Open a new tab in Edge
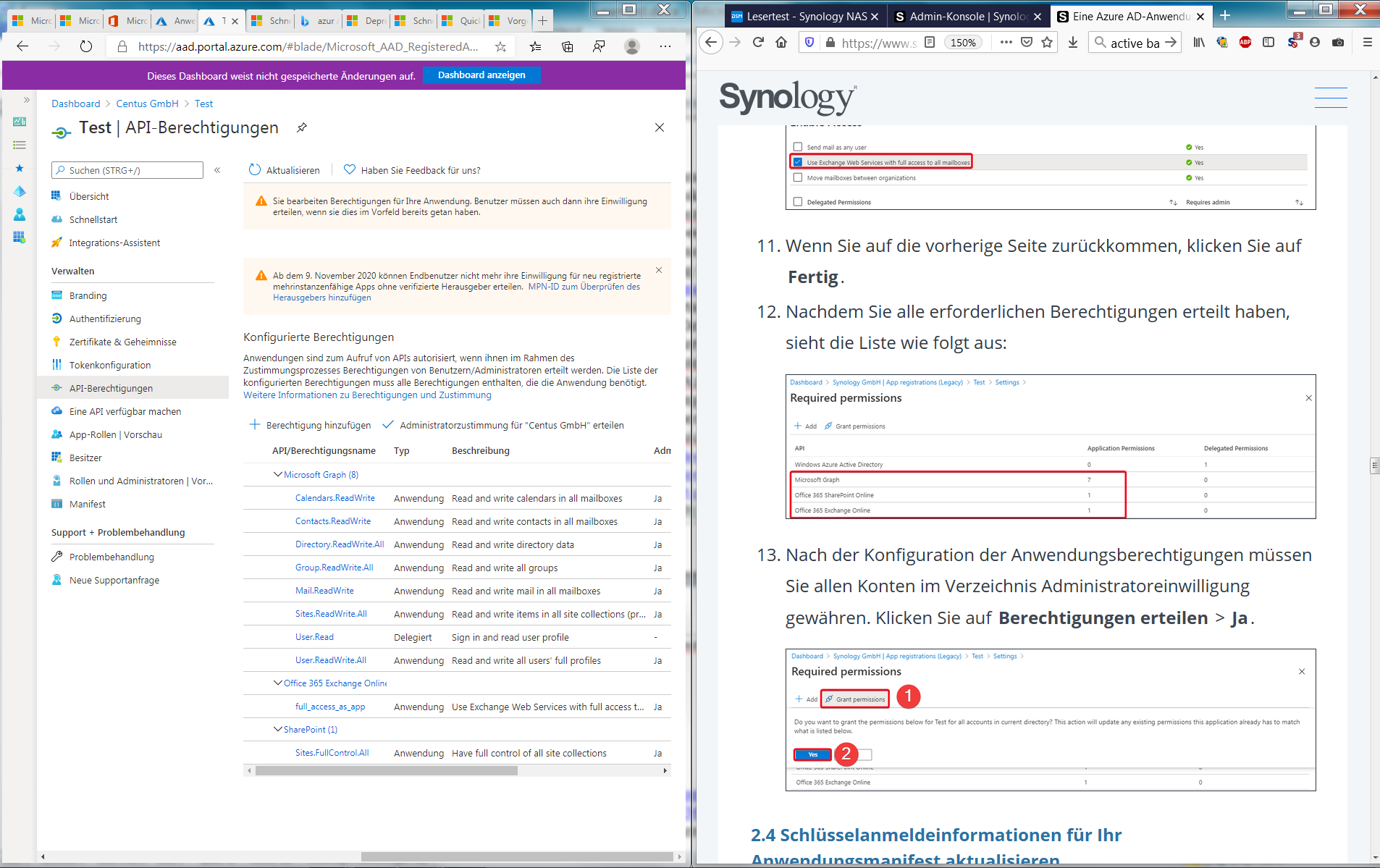Screen dimensions: 1380x868 coord(543,20)
